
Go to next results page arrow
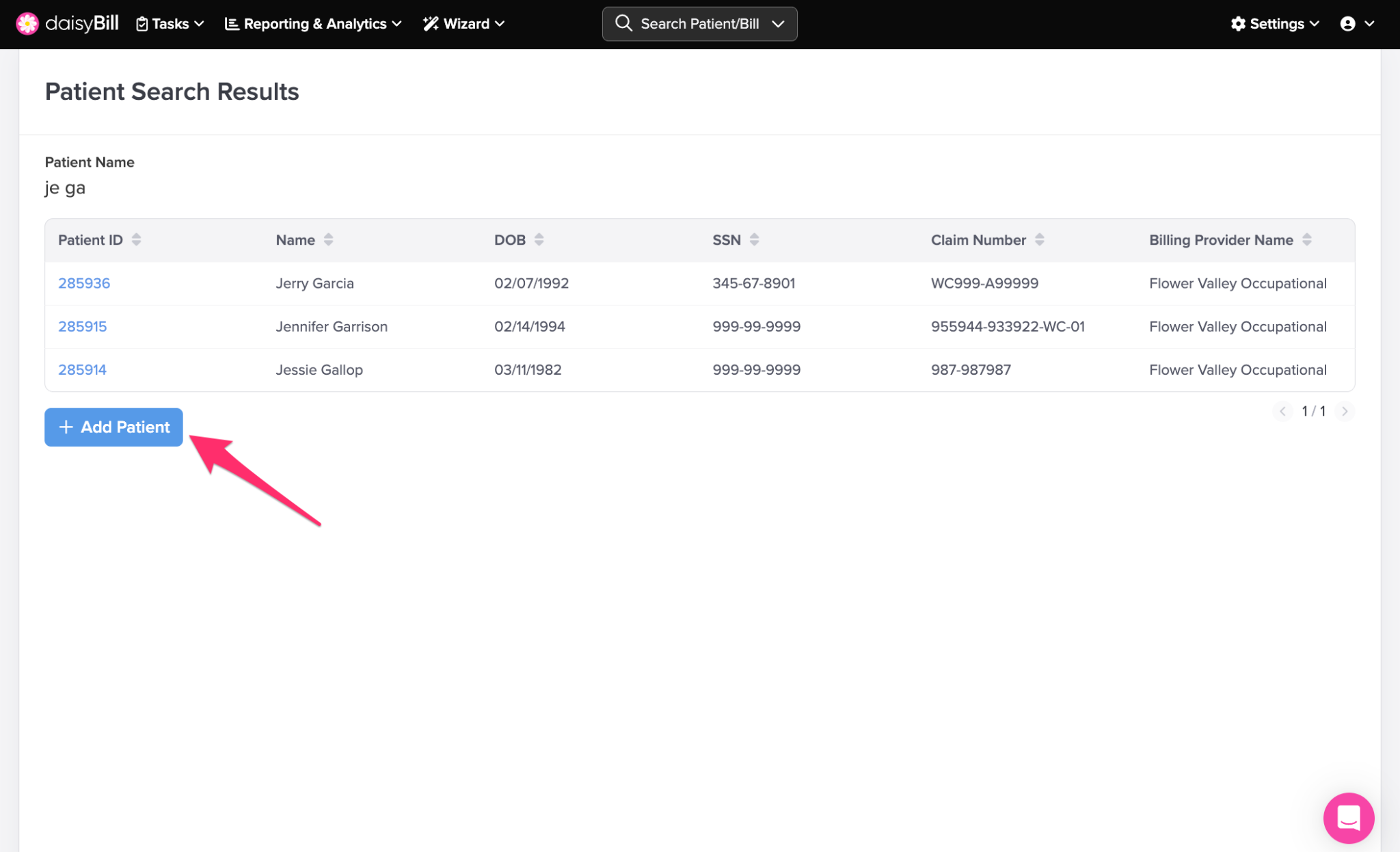pos(1344,411)
